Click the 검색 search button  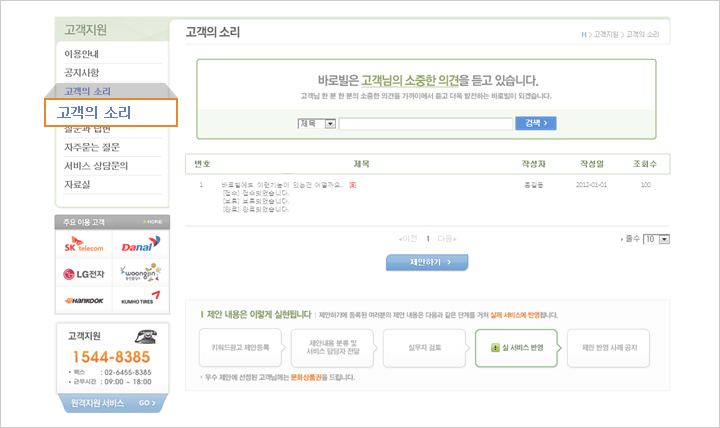(x=536, y=123)
